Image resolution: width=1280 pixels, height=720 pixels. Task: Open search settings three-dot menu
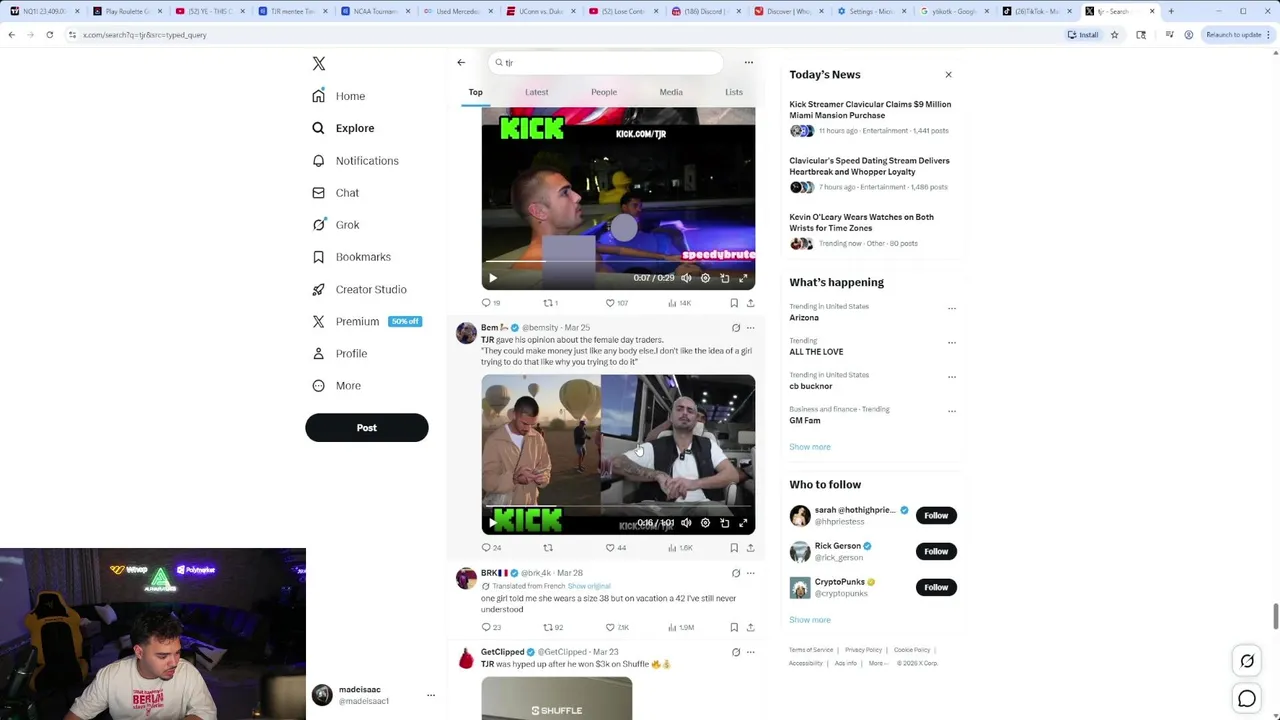tap(748, 62)
